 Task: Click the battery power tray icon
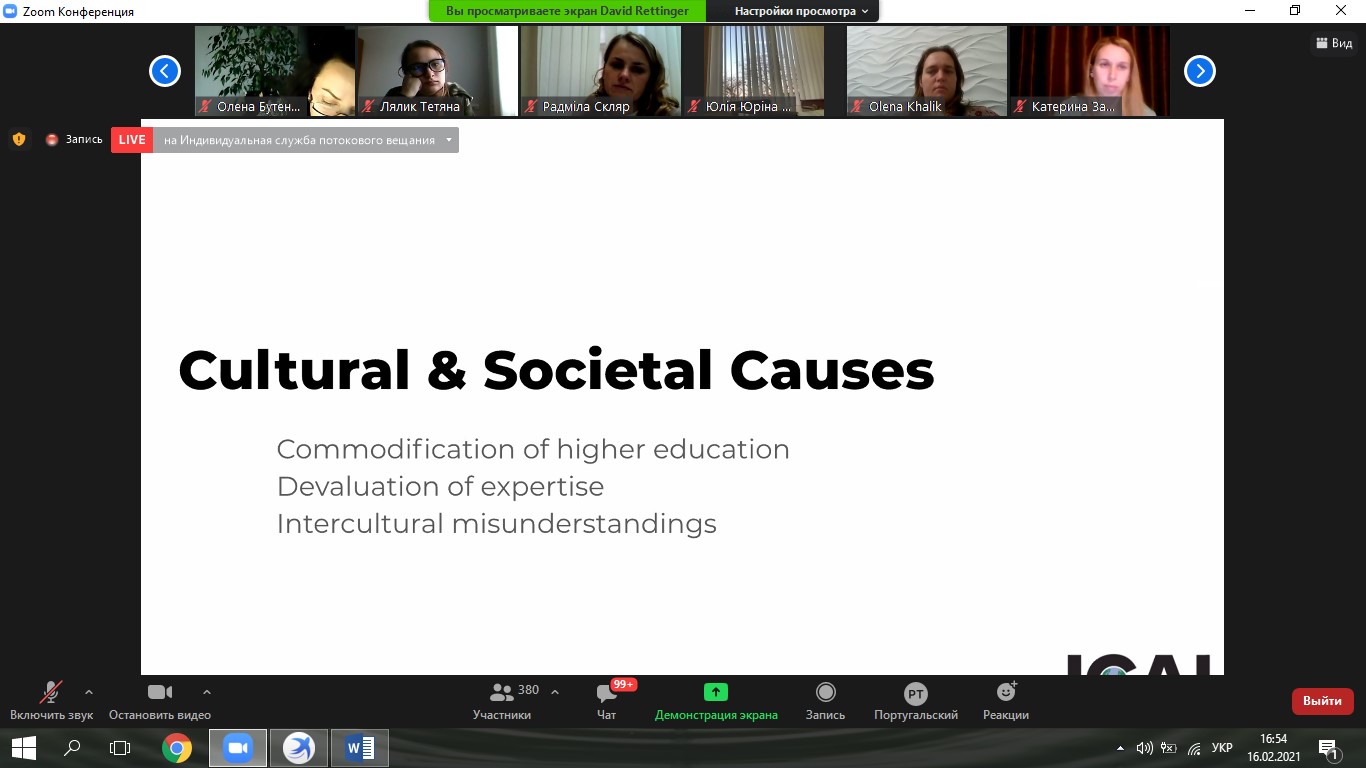click(x=1168, y=748)
